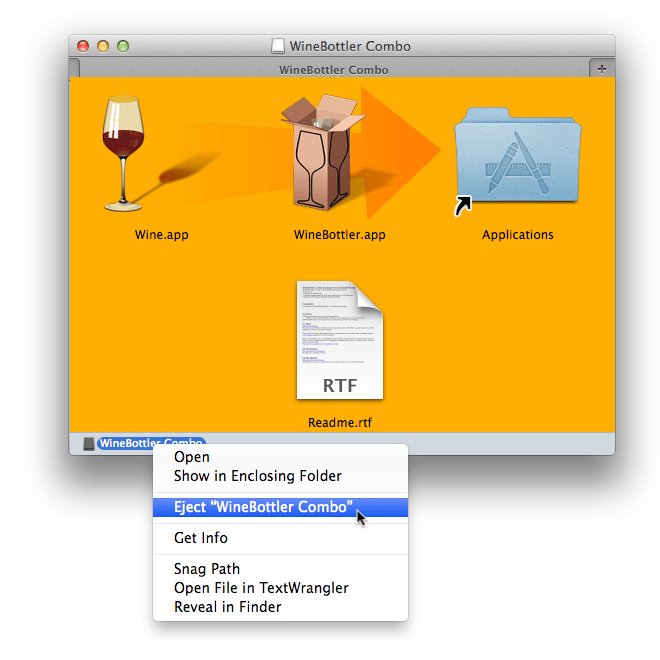The image size is (660, 660).
Task: Choose Show in Enclosing Folder
Action: (x=280, y=476)
